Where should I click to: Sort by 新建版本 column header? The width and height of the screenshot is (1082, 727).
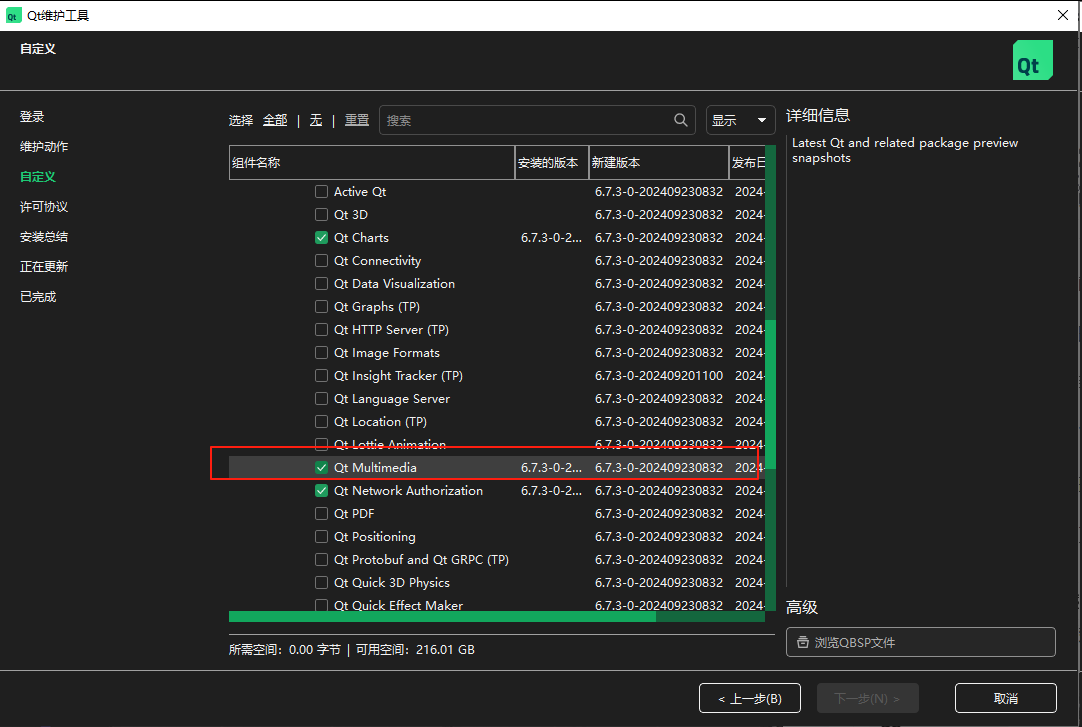[659, 163]
